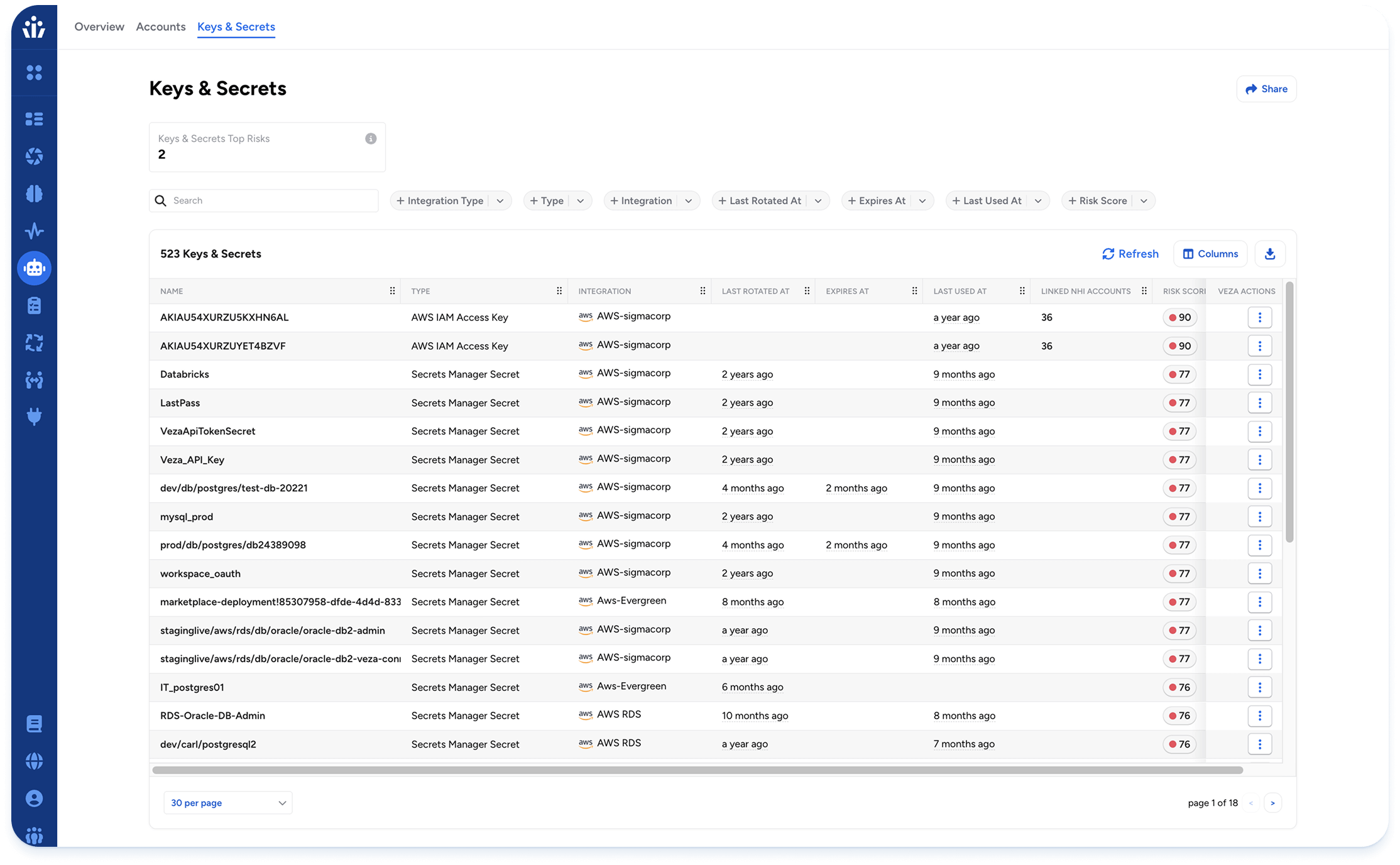Switch to the Overview tab

(x=99, y=26)
